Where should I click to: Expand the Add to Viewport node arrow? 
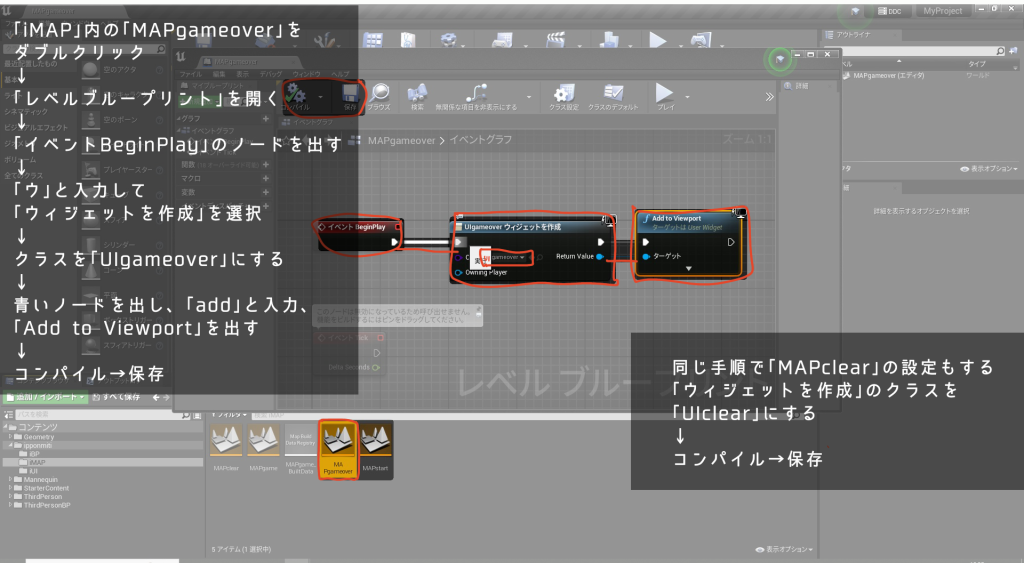point(688,268)
